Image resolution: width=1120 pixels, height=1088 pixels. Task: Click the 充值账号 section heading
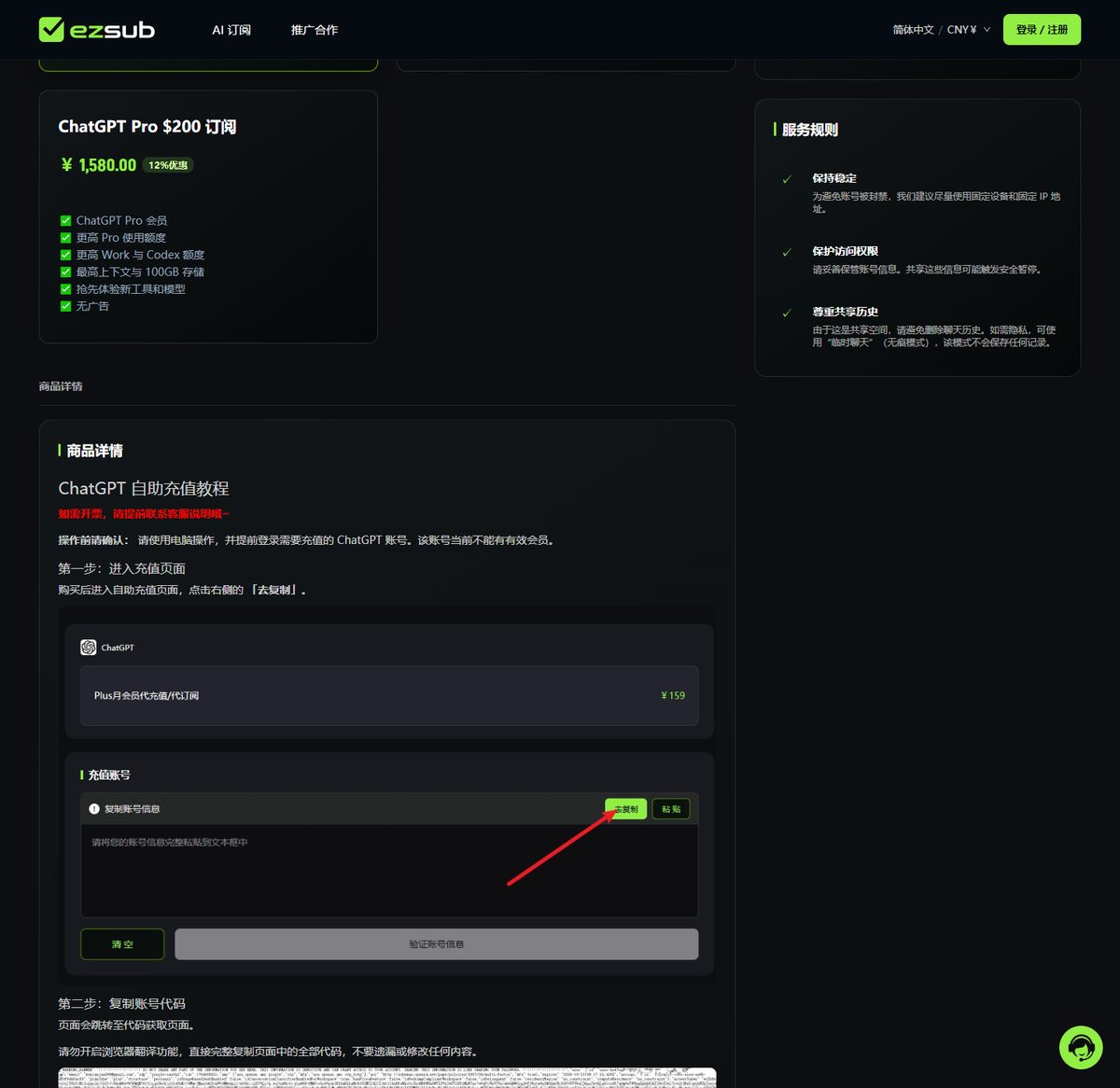coord(109,775)
